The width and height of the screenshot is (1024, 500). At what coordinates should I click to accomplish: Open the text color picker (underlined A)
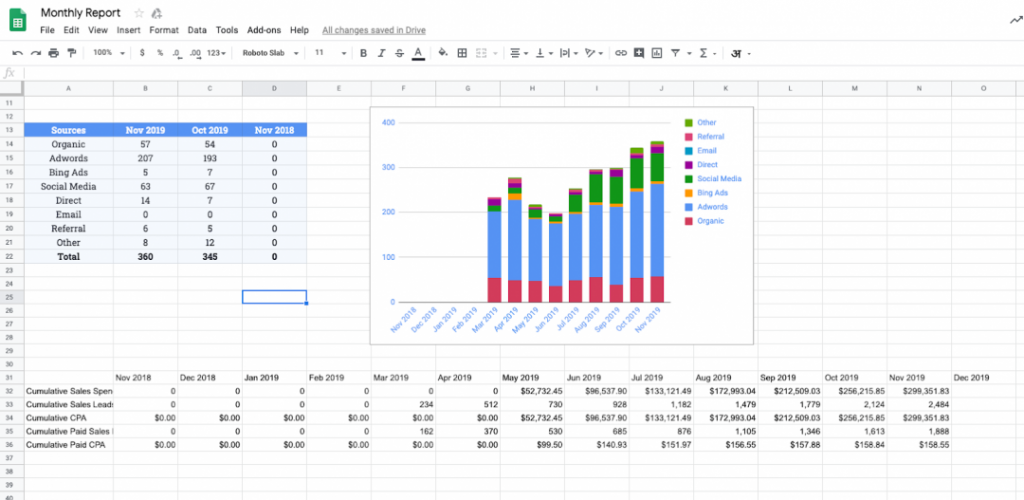click(x=419, y=53)
